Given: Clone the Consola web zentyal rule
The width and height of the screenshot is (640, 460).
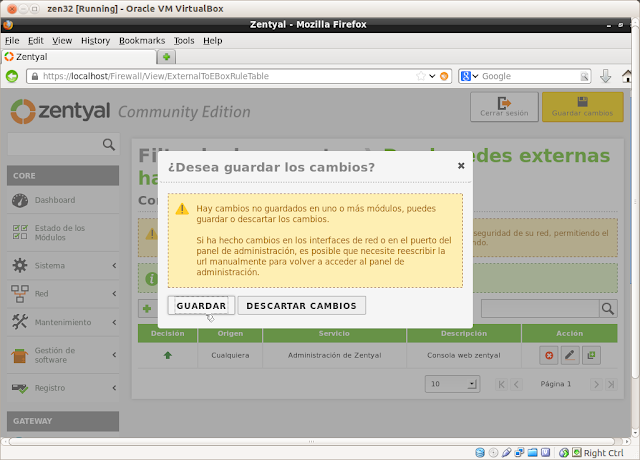Looking at the screenshot, I should point(591,356).
